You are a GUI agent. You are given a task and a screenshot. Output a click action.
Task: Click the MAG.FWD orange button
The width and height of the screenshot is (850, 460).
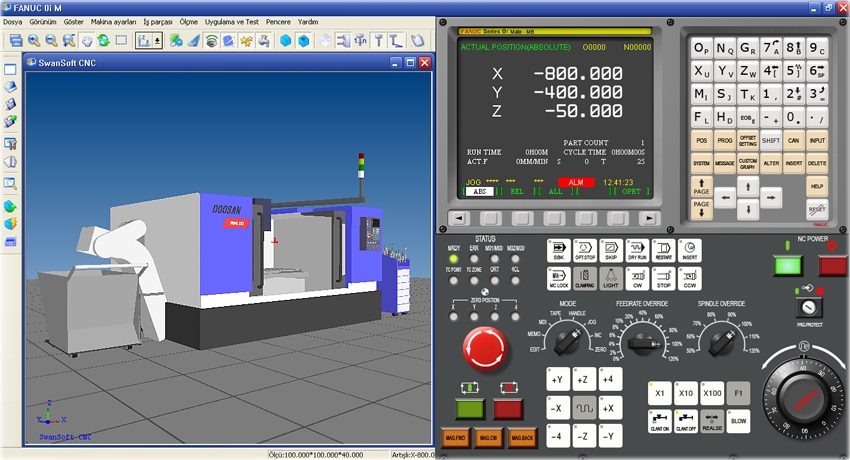click(x=455, y=438)
